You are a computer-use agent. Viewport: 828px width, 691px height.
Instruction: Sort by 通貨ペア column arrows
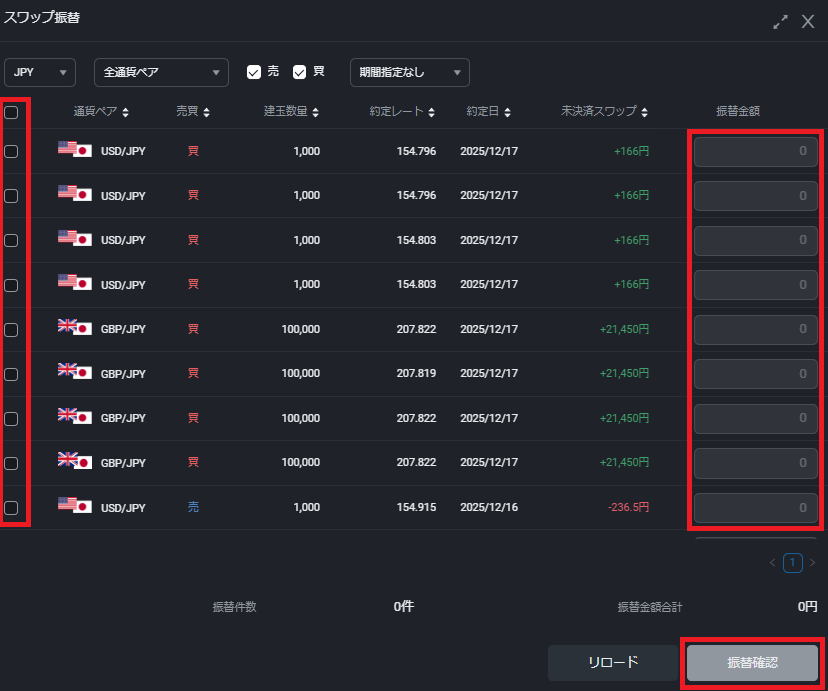click(125, 112)
